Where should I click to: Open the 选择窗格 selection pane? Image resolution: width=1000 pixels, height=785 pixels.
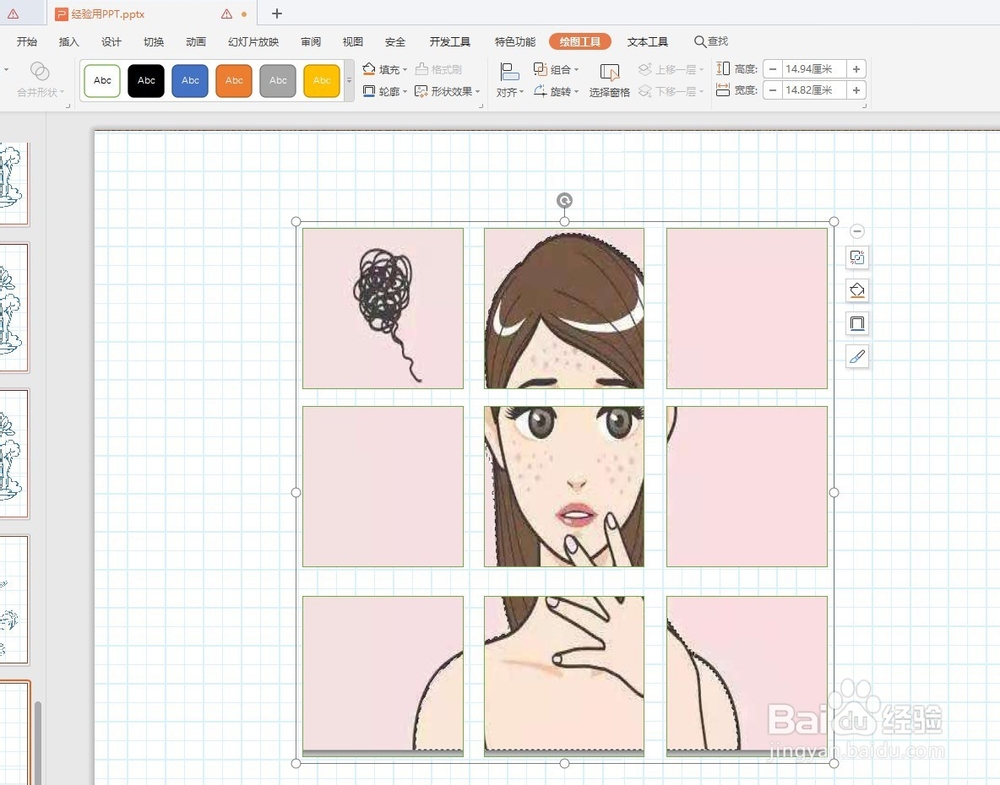(609, 80)
